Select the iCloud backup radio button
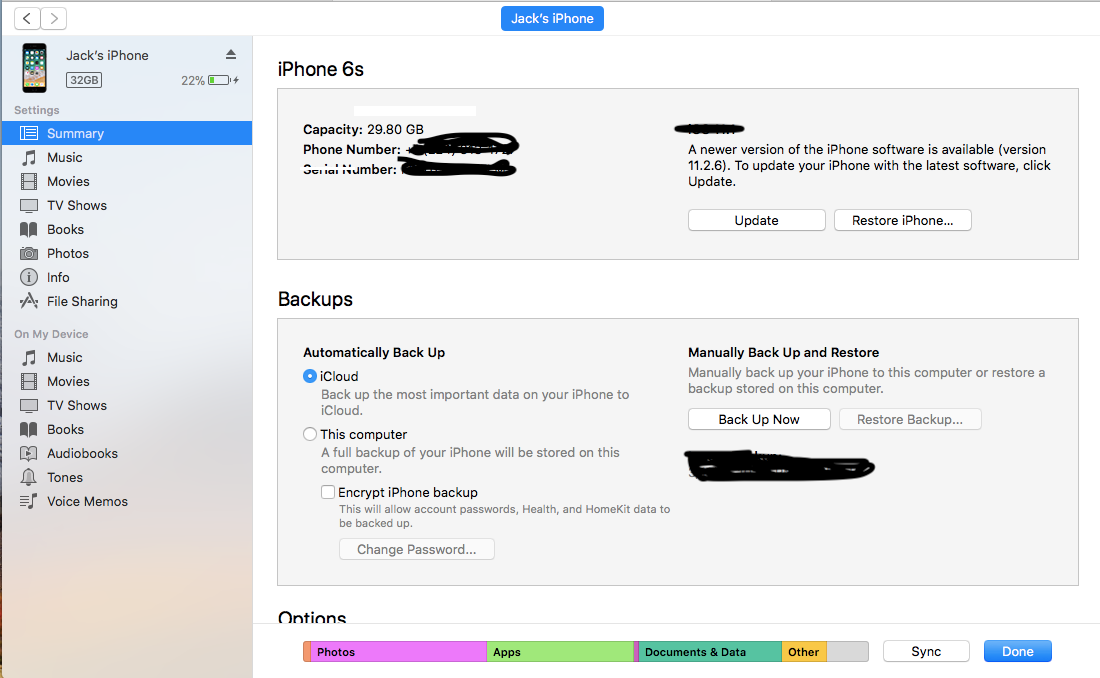 pos(309,376)
